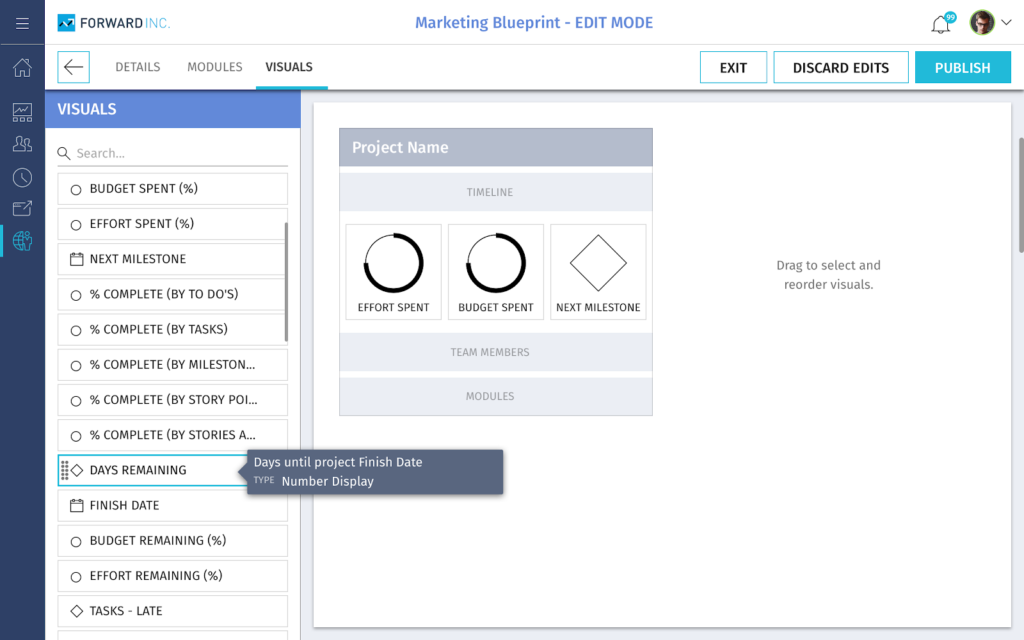The image size is (1024, 640).
Task: Open the user profile avatar
Action: point(982,23)
